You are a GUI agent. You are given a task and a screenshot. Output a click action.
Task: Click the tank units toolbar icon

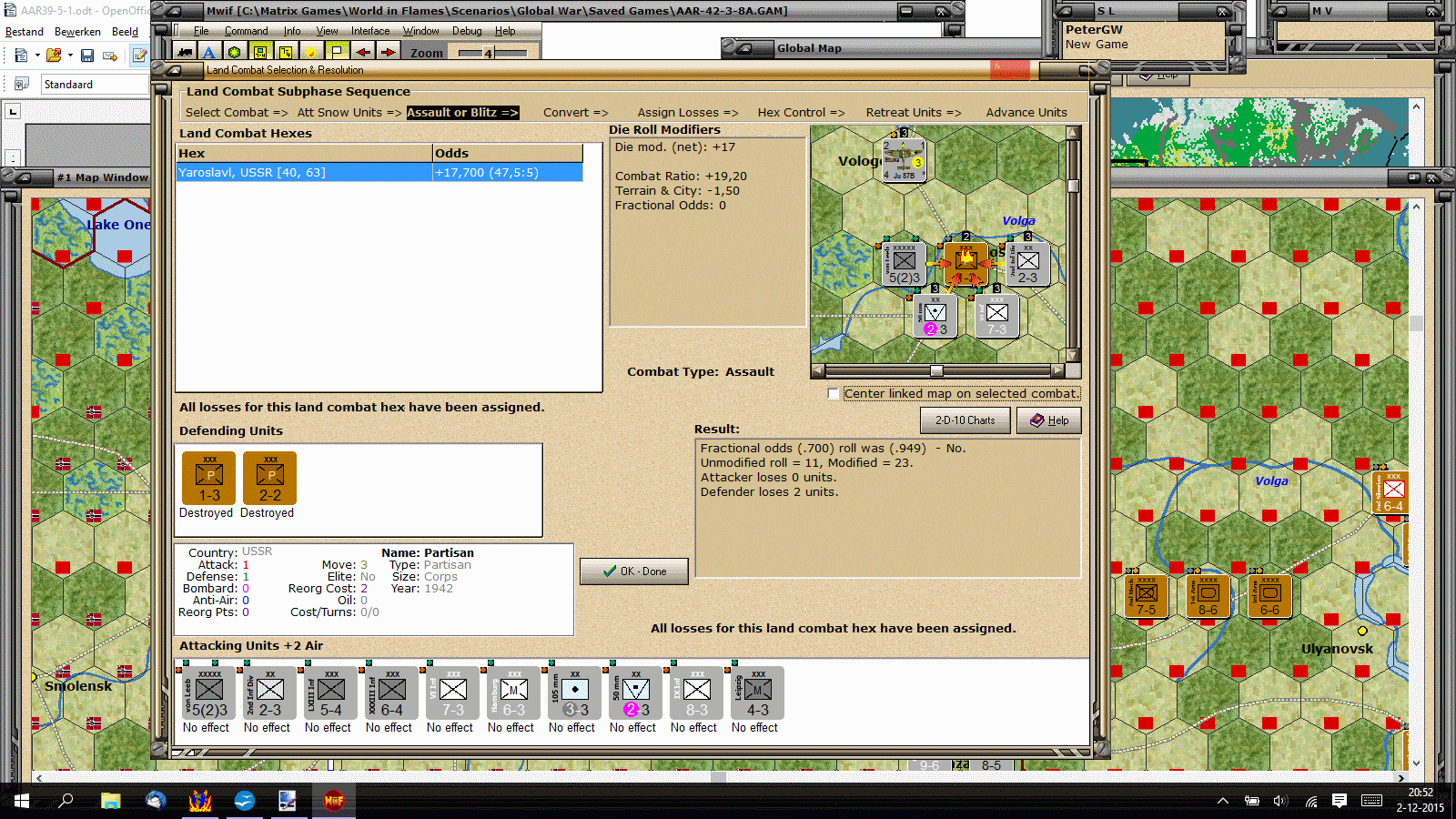[x=186, y=52]
